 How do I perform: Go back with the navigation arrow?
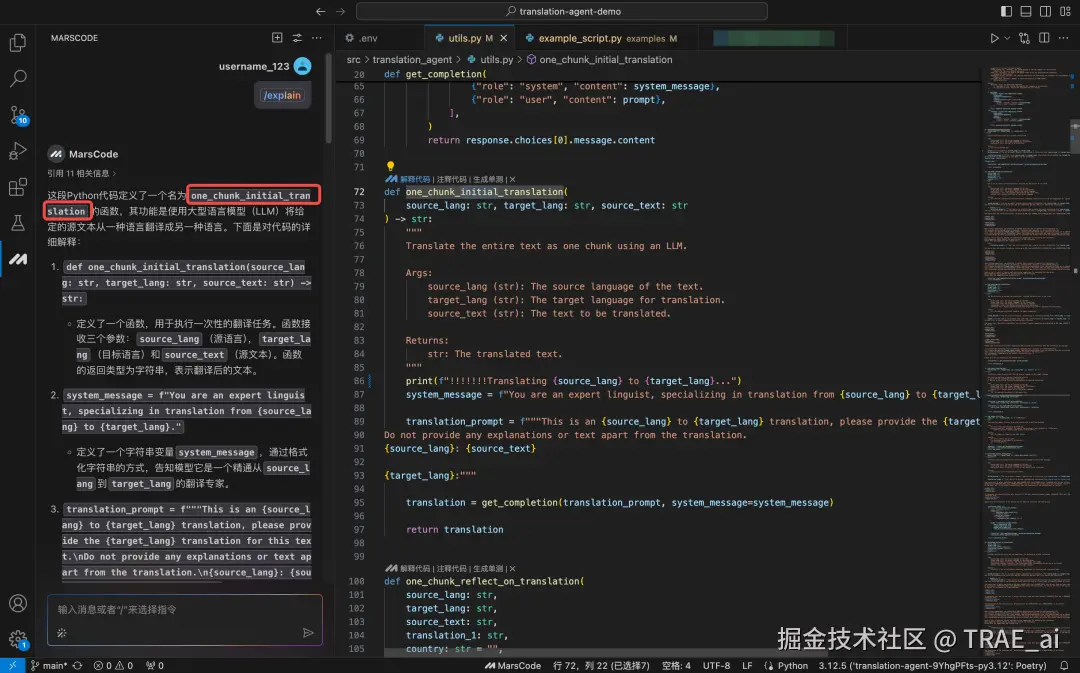(320, 11)
